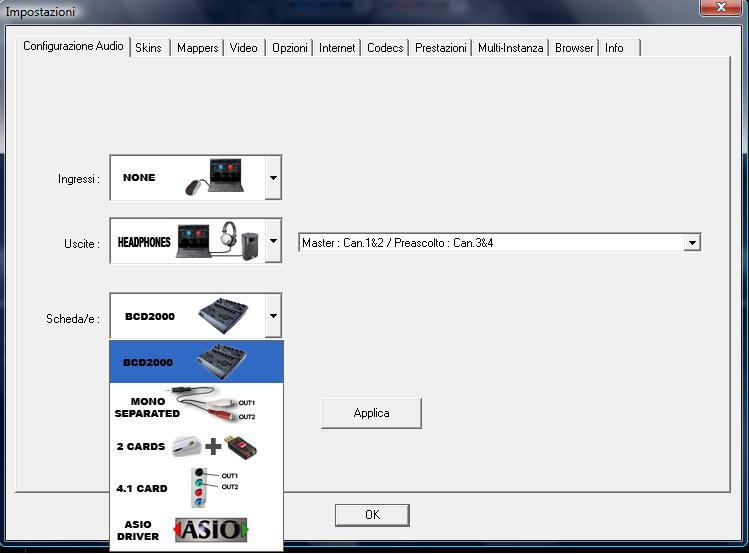
Task: Expand the Uscite dropdown arrow
Action: [x=273, y=241]
